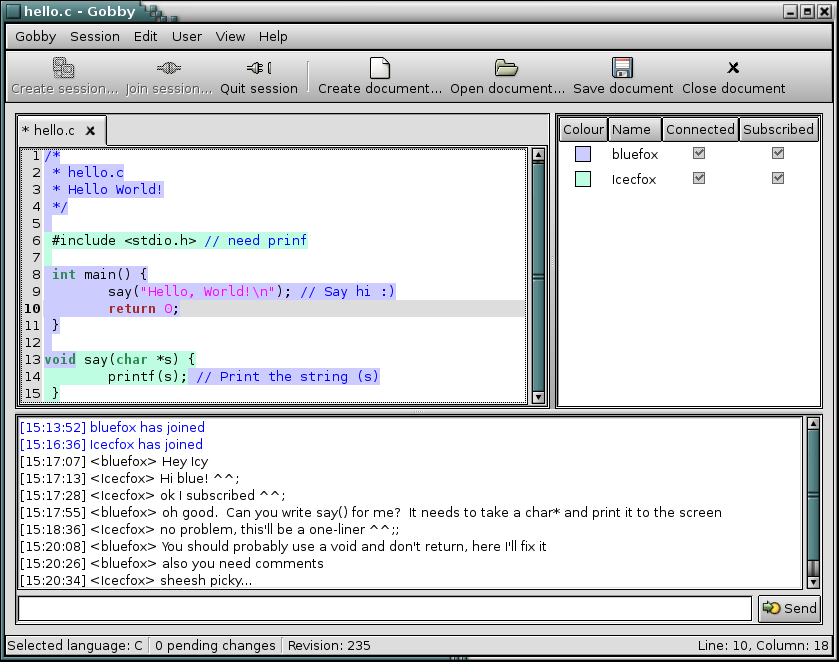Click the Create document page icon

[x=380, y=68]
